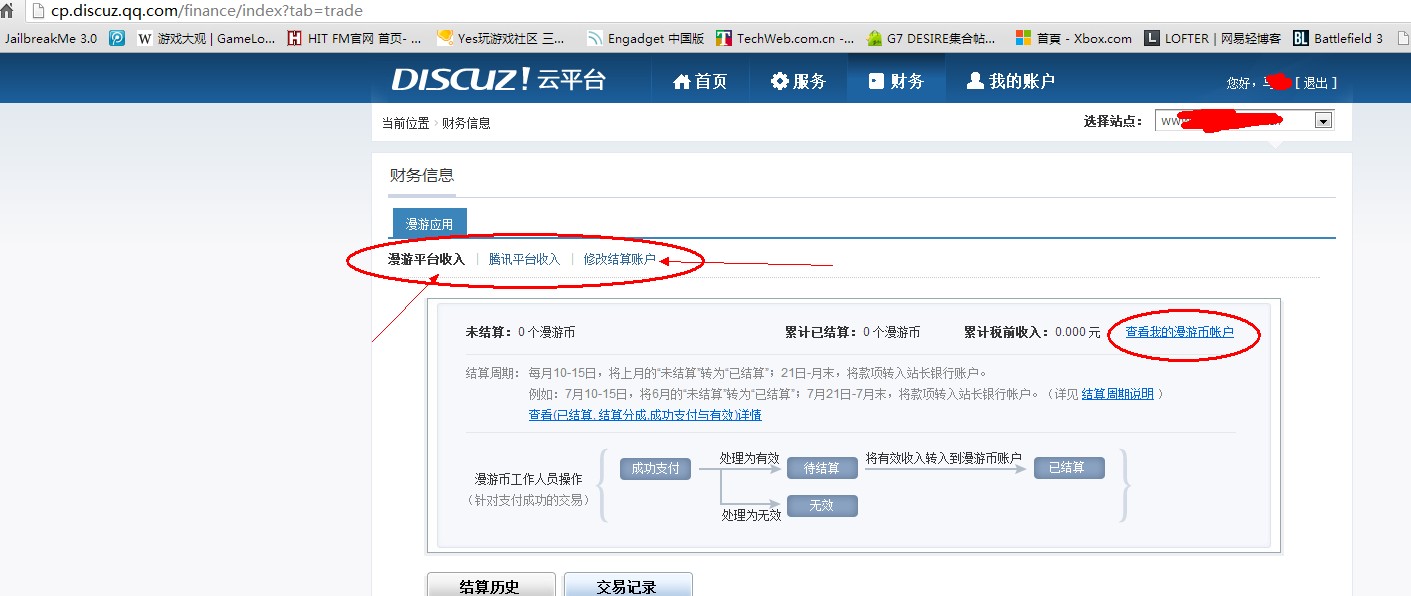Viewport: 1411px width, 596px height.
Task: Click the 退出 logout link
Action: (x=1315, y=83)
